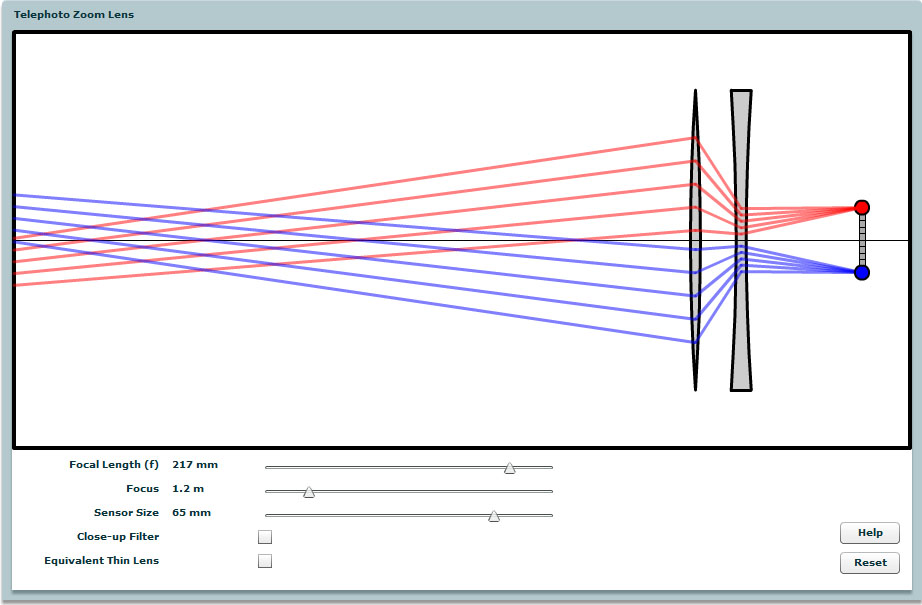Click the right end of the Focal Length track
The image size is (922, 605).
pyautogui.click(x=550, y=466)
